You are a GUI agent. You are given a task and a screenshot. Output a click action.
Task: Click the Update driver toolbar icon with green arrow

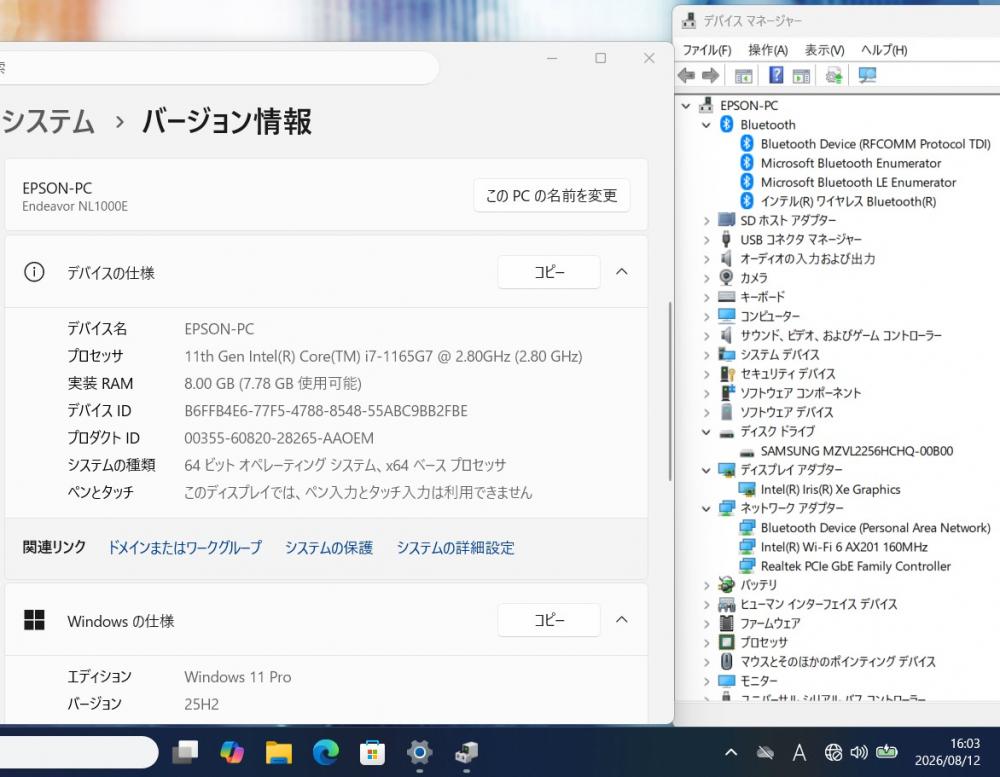(x=834, y=76)
